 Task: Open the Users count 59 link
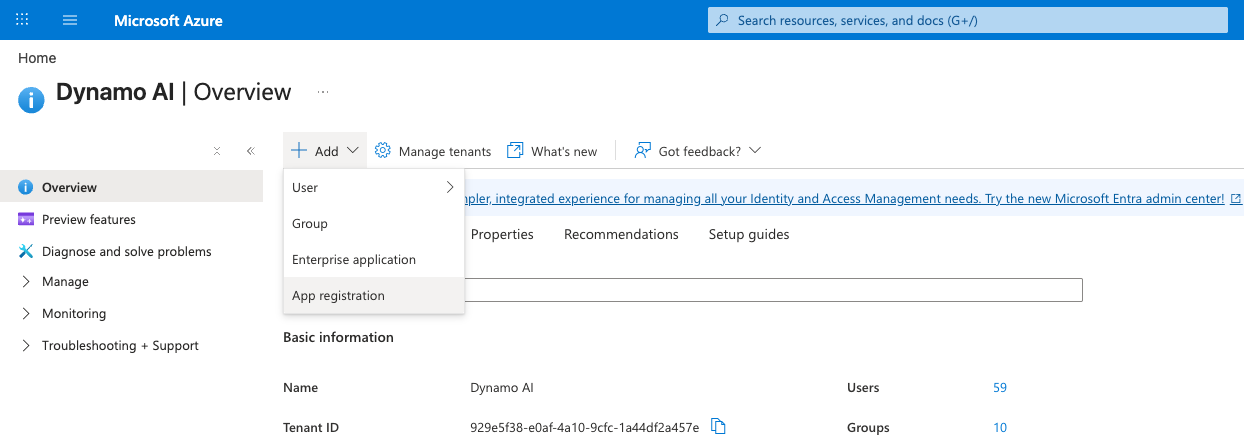pyautogui.click(x=1000, y=388)
